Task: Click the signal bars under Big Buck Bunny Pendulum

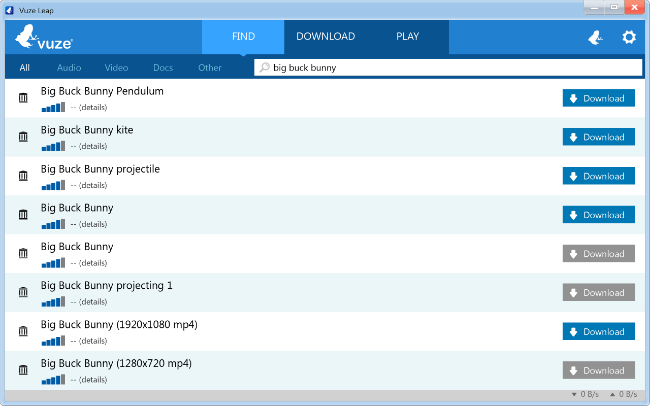Action: tap(53, 107)
